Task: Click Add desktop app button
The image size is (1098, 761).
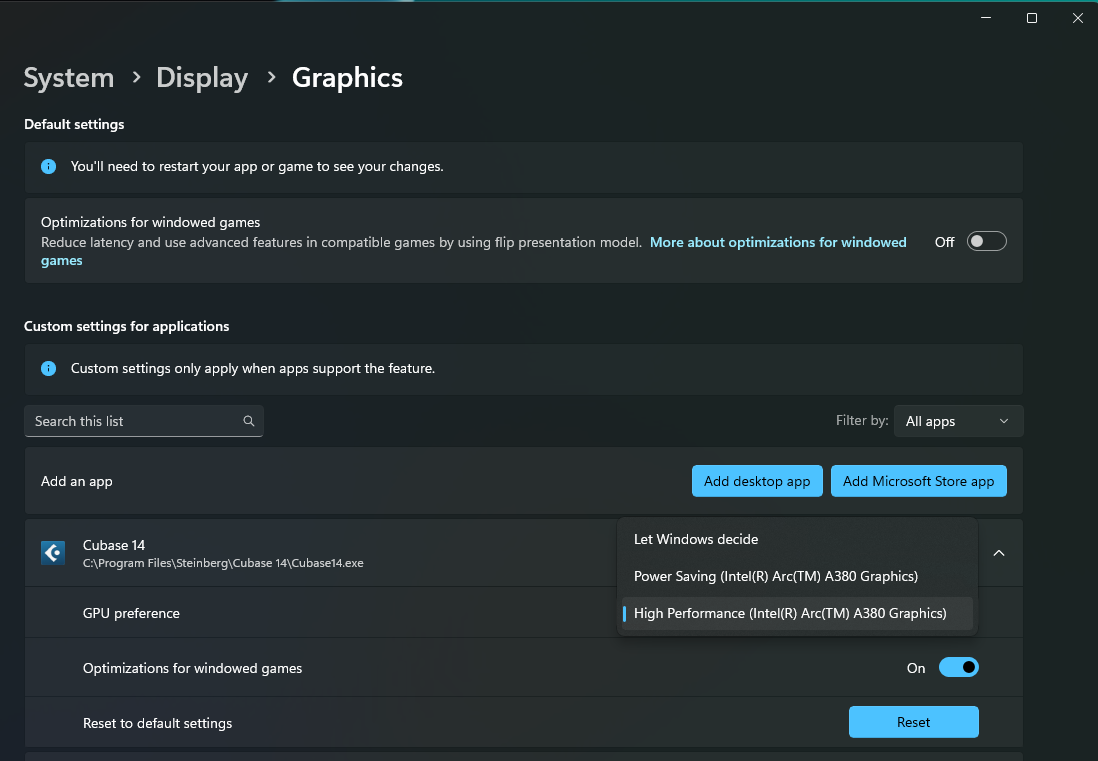Action: pos(757,481)
